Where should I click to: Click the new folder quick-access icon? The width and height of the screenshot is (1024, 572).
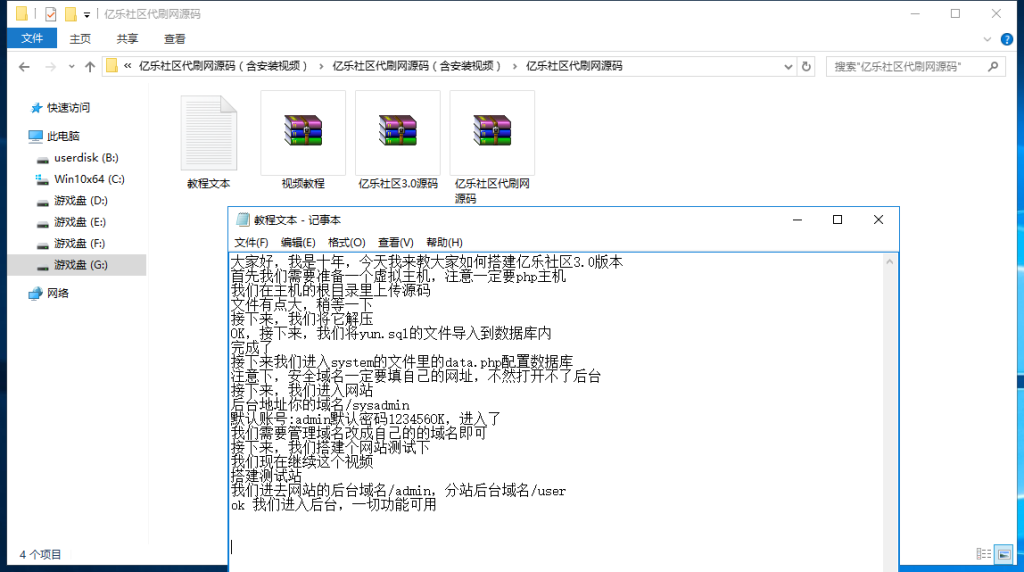[x=71, y=14]
